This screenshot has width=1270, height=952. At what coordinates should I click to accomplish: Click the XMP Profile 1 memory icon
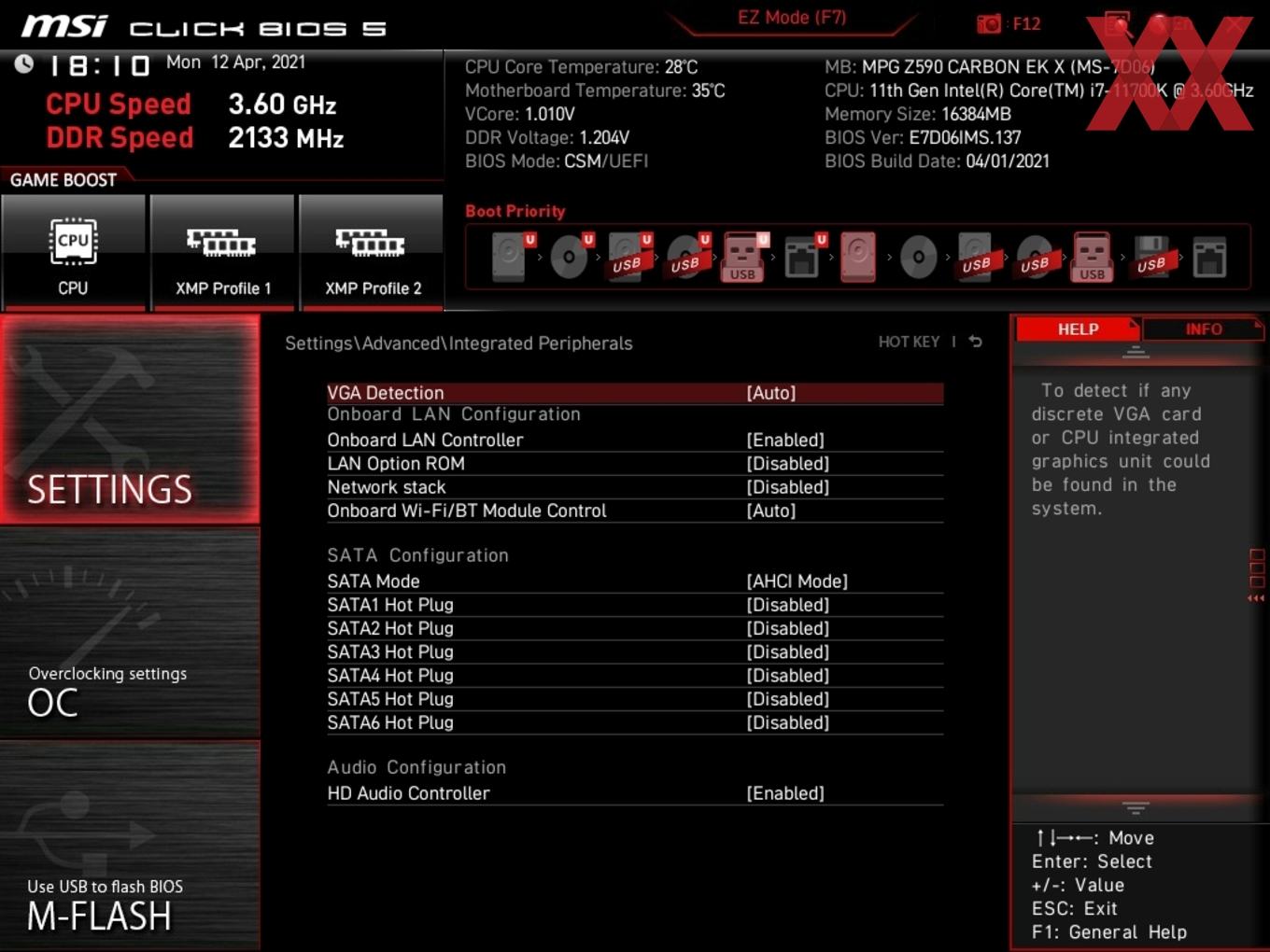click(x=221, y=243)
